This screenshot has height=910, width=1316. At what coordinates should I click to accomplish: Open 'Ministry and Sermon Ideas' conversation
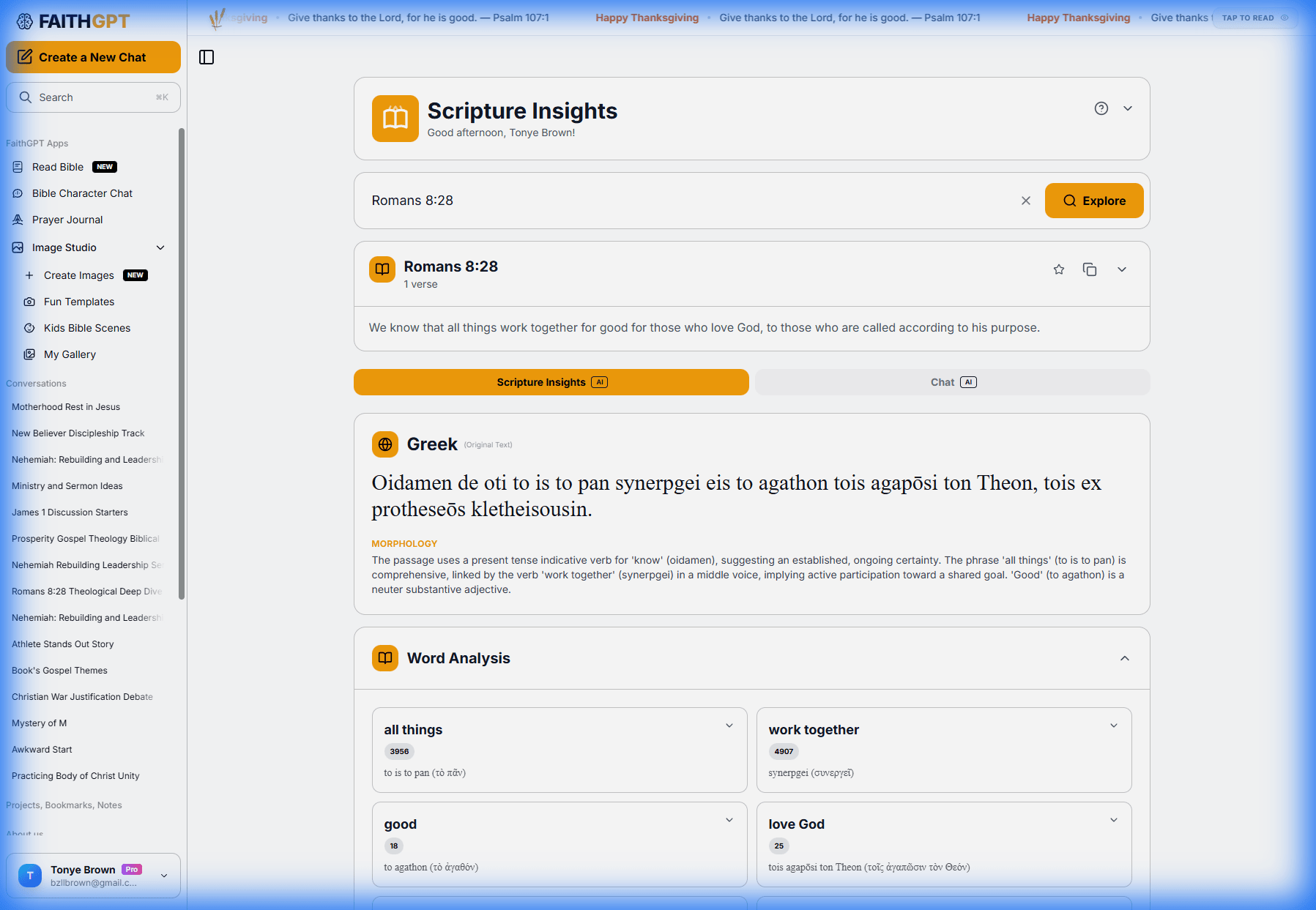[x=67, y=486]
